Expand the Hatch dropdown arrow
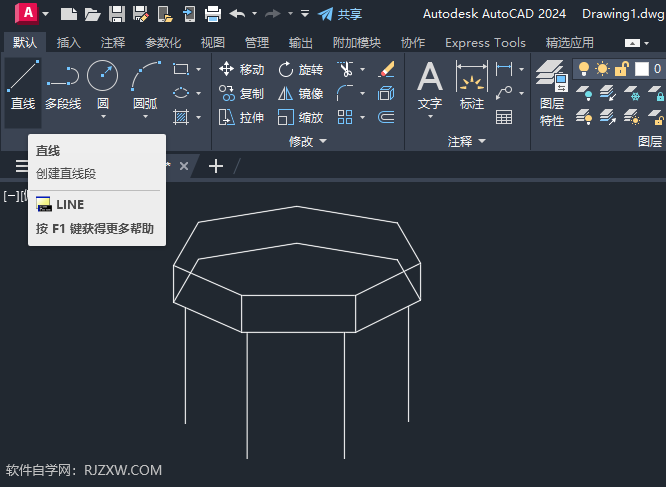 point(198,117)
